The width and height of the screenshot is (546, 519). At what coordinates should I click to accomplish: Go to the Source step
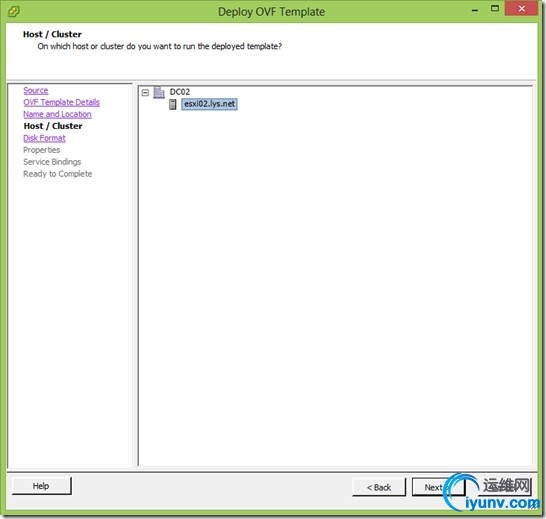tap(36, 91)
